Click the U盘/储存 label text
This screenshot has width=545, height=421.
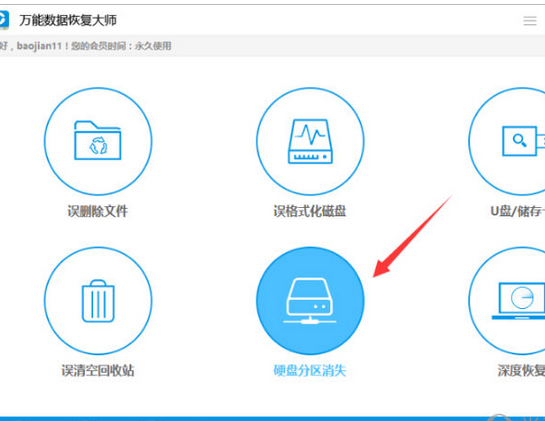point(518,211)
